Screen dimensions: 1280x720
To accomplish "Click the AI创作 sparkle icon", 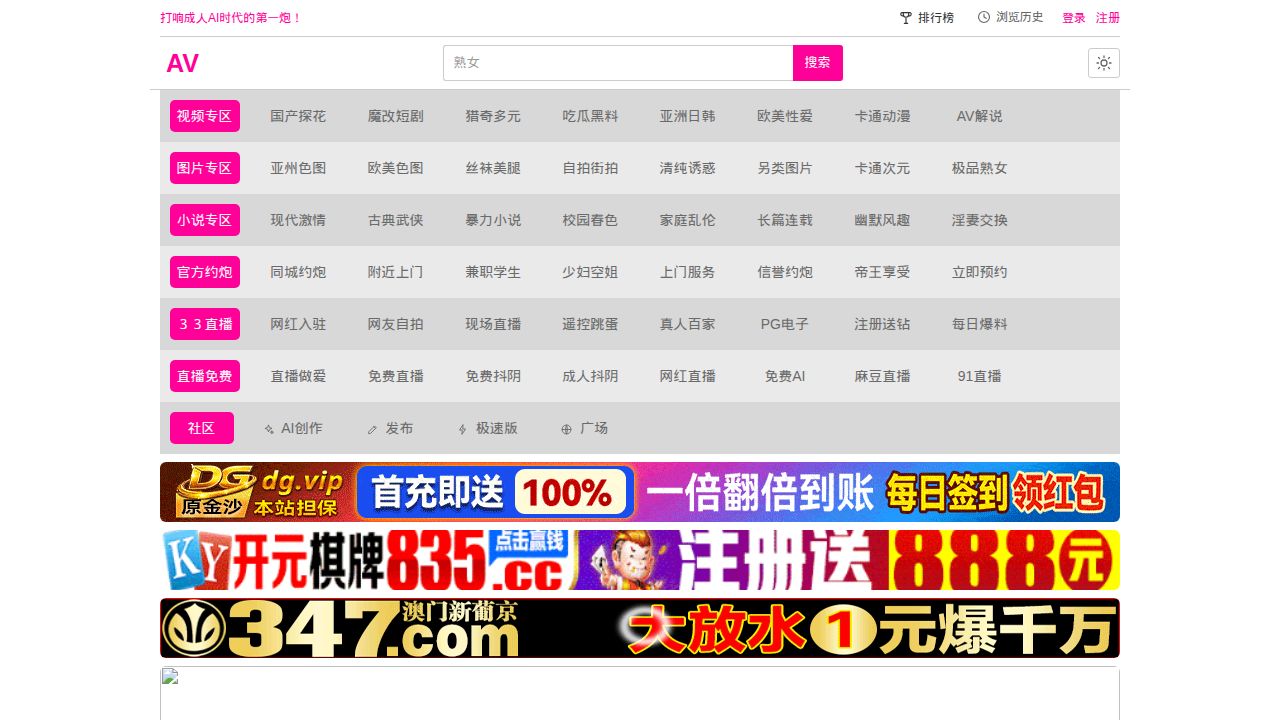I will click(269, 429).
